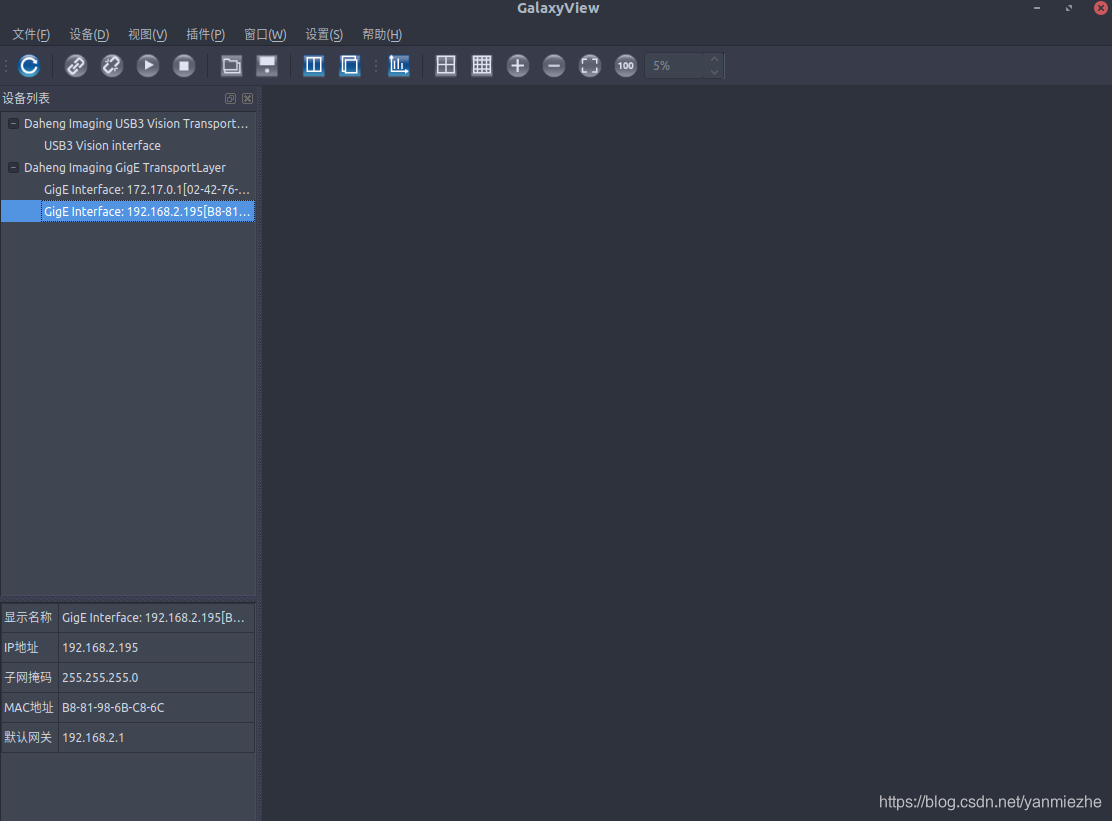1112x821 pixels.
Task: Select Daheng Imaging USB3 Vision Transport row
Action: coord(128,123)
